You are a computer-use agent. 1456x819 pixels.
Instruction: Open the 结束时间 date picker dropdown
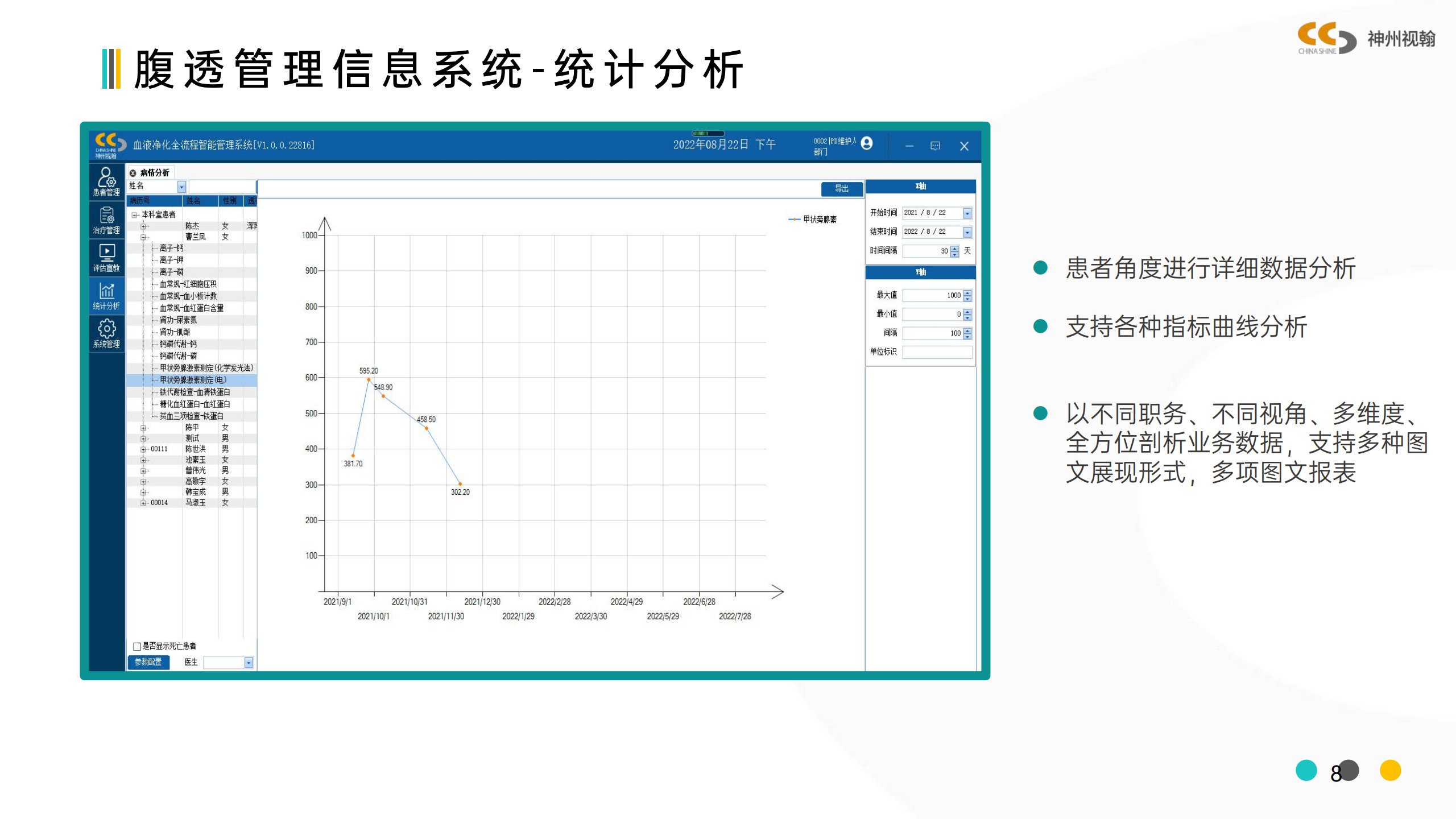click(967, 232)
